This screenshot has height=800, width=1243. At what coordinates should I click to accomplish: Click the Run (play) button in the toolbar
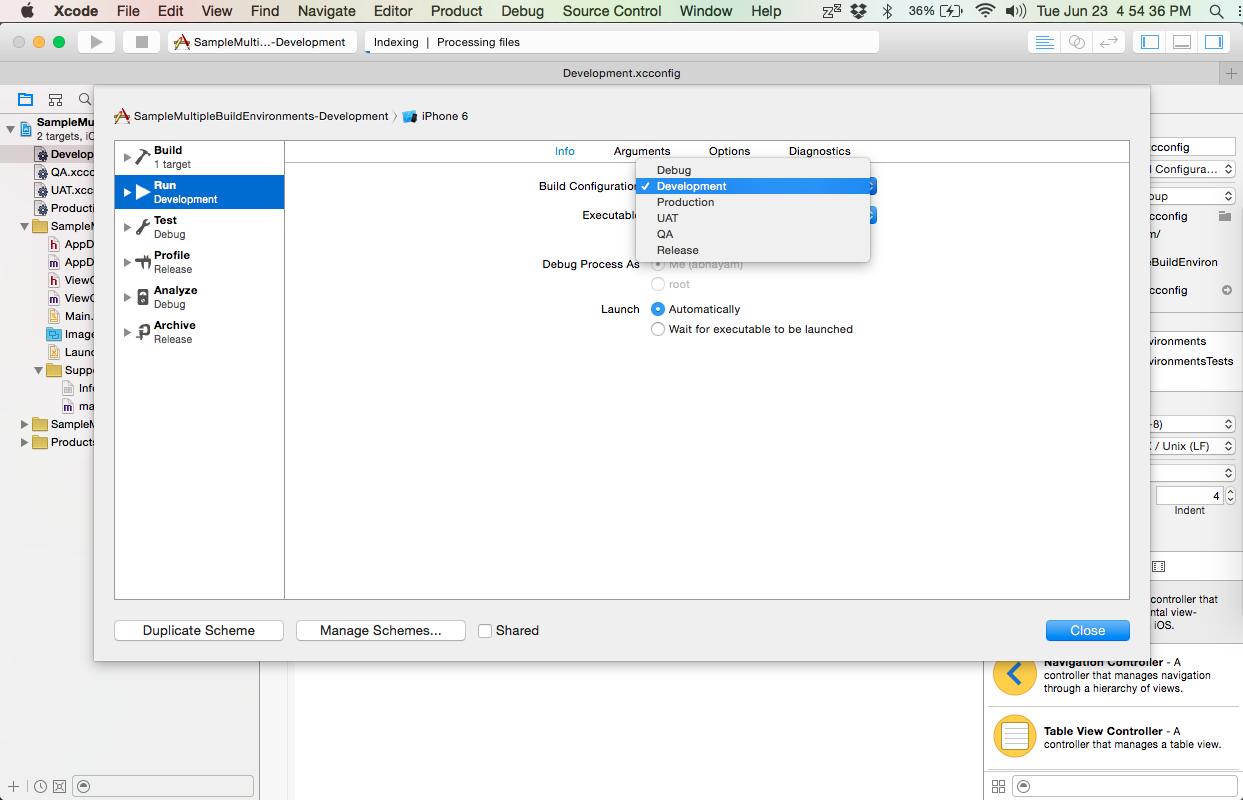point(97,42)
